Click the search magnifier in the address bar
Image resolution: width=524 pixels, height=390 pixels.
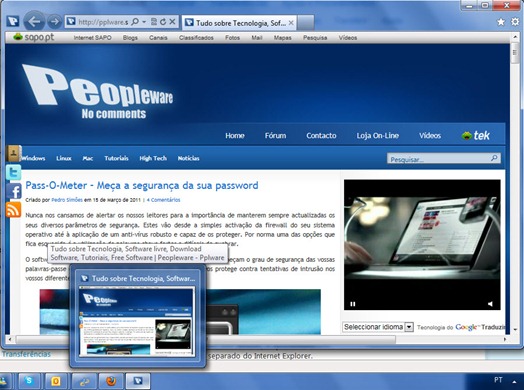click(x=135, y=22)
